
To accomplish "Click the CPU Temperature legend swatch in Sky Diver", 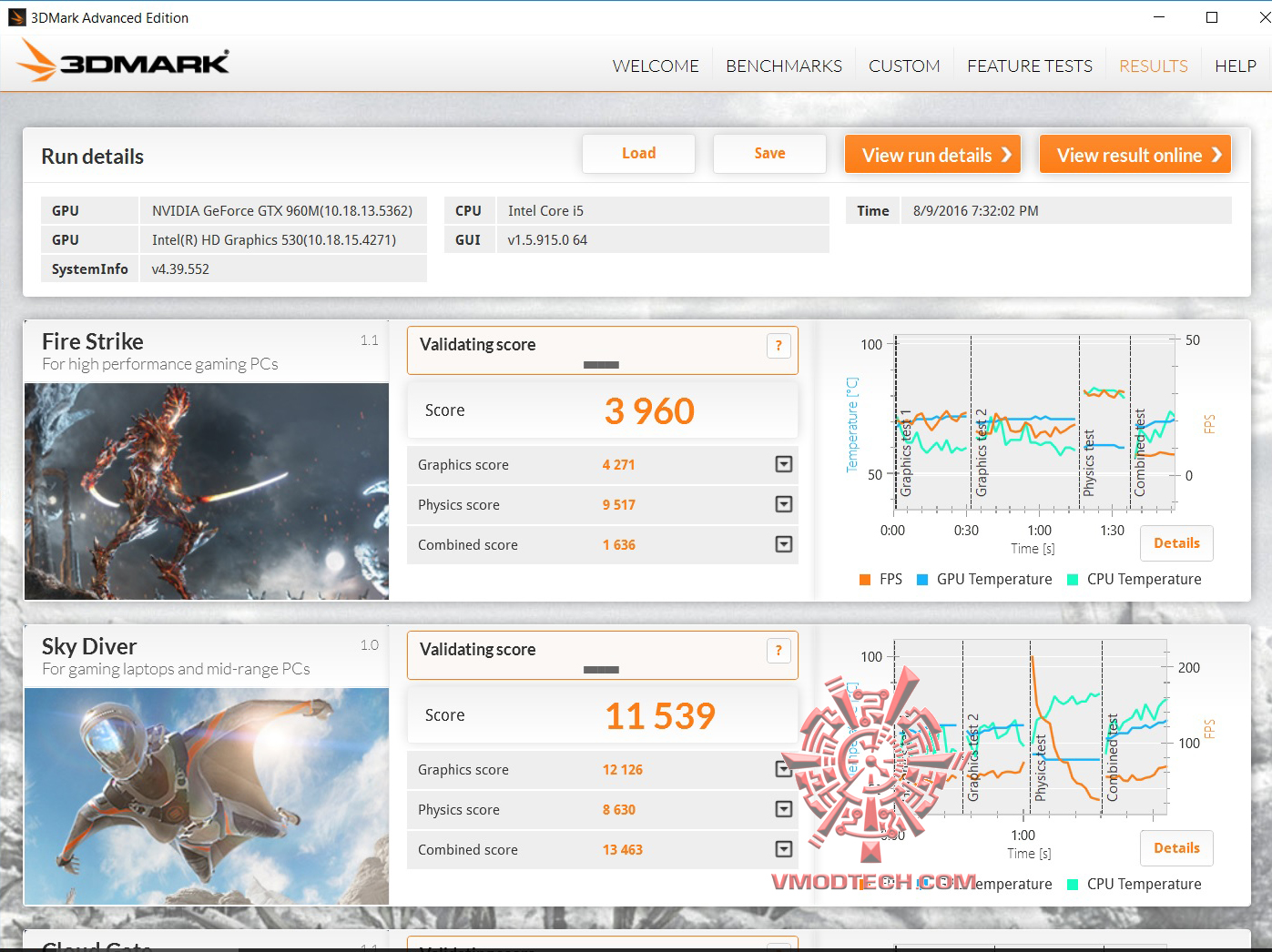I will (1073, 885).
